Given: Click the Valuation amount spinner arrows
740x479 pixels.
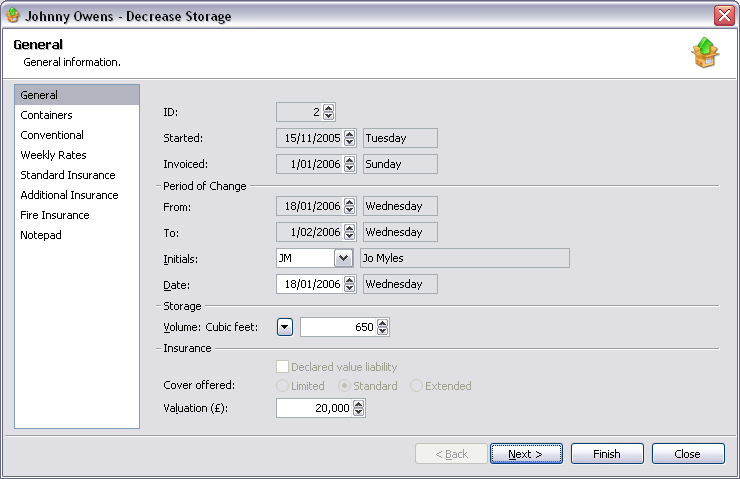Looking at the screenshot, I should (360, 408).
